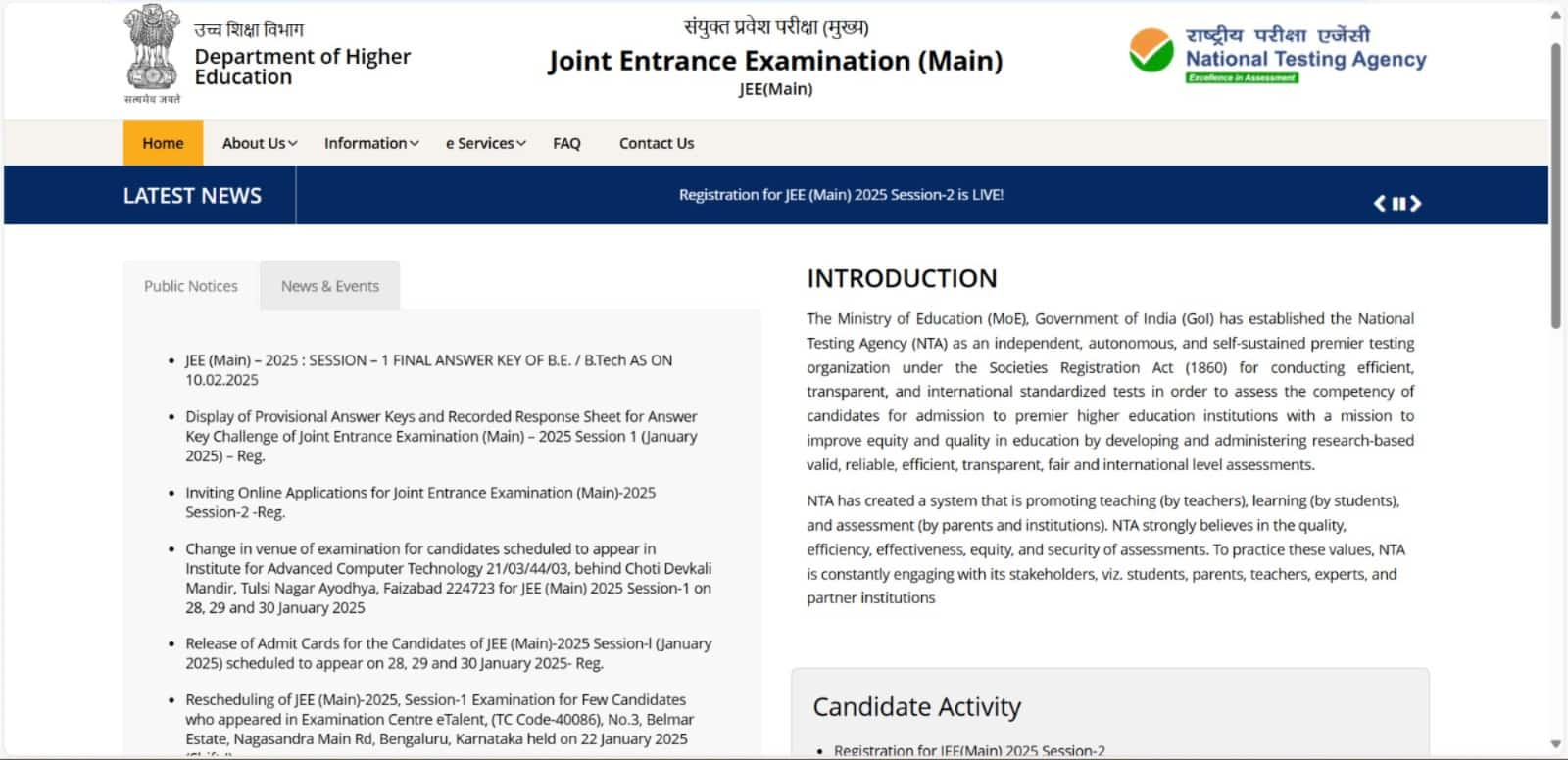This screenshot has height=760, width=1568.
Task: Click the Government of India emblem logo
Action: tap(152, 54)
